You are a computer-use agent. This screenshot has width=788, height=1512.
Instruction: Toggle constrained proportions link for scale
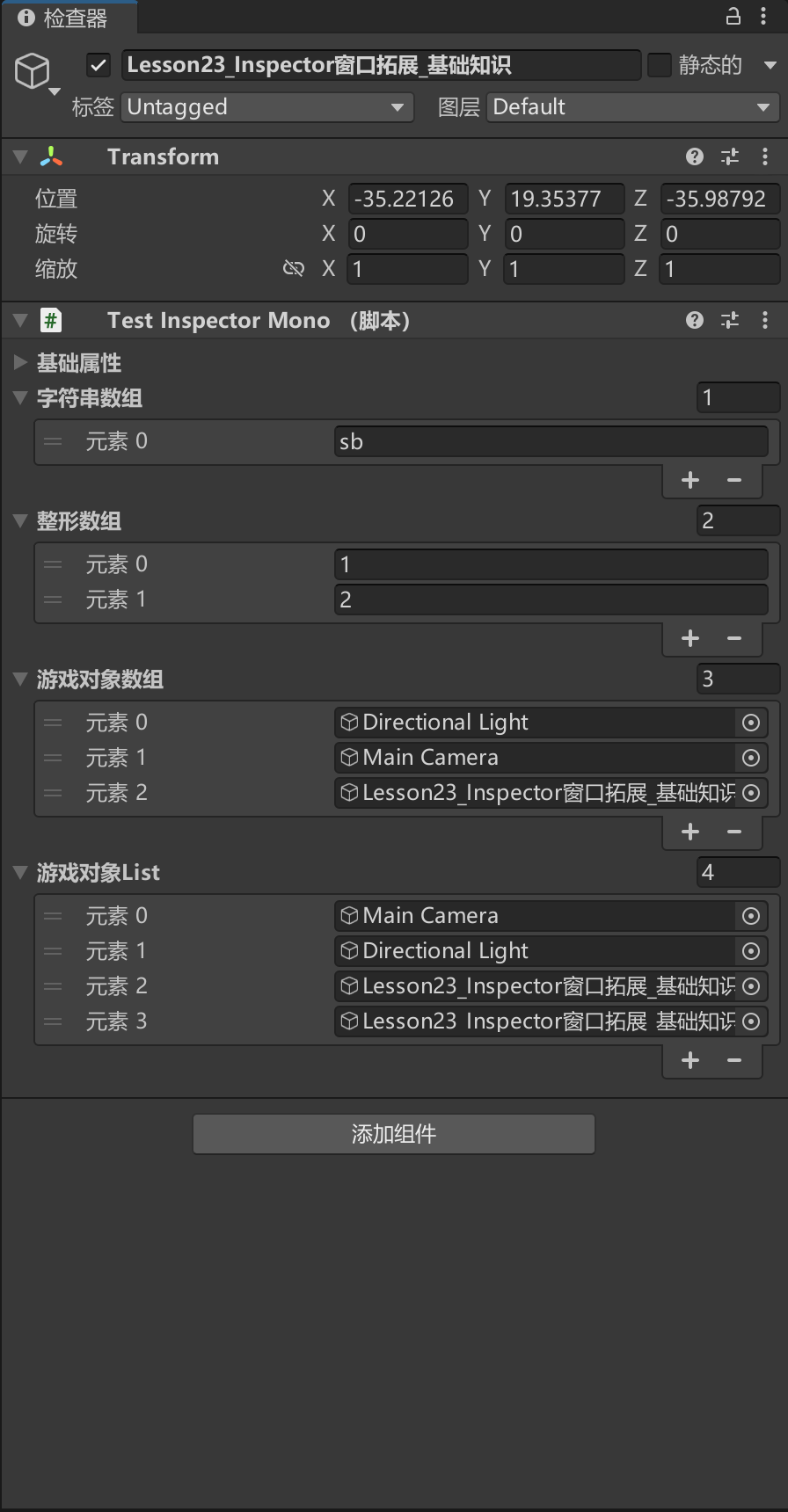(294, 269)
